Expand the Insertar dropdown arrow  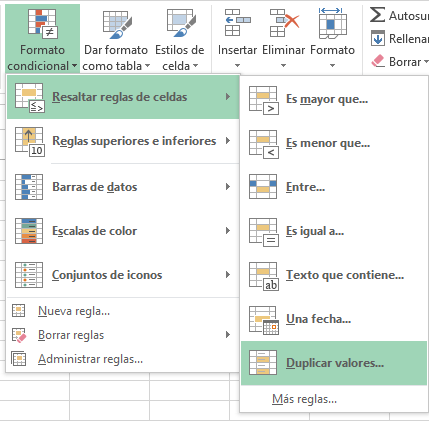click(x=237, y=65)
